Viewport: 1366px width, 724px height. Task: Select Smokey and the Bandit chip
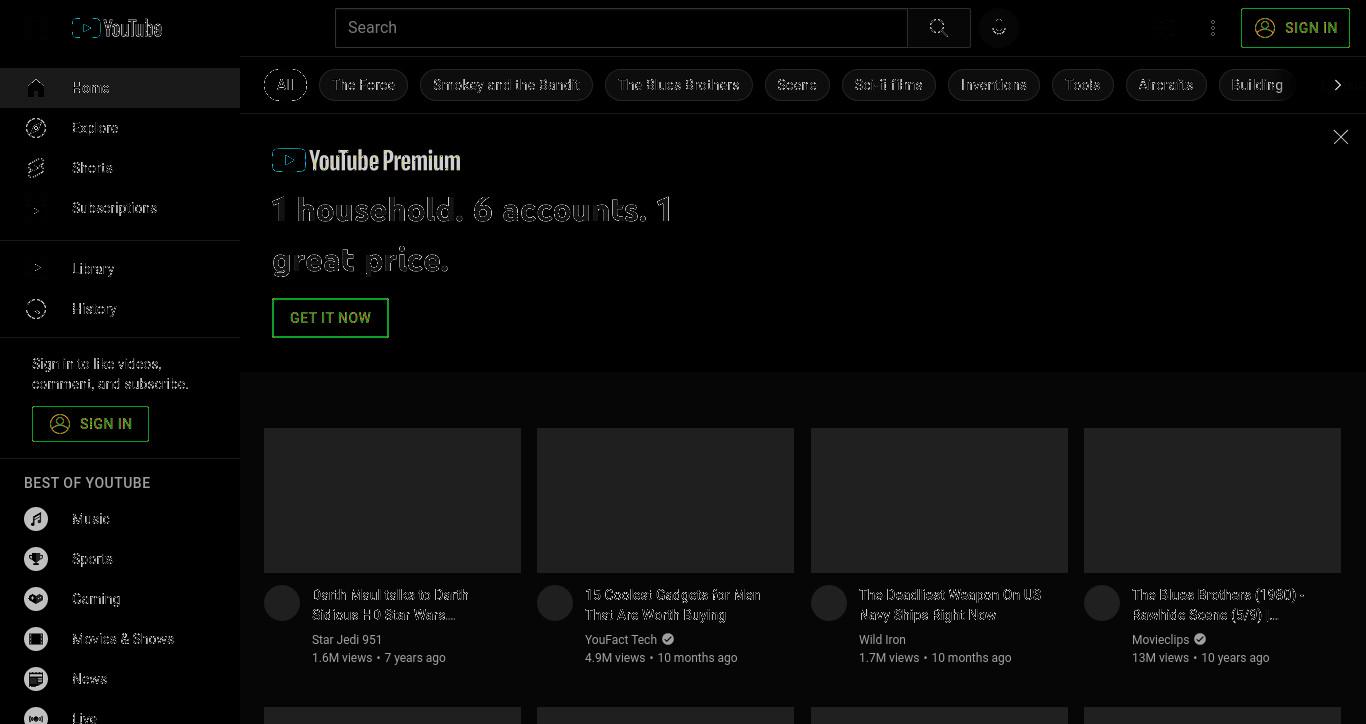pyautogui.click(x=506, y=85)
